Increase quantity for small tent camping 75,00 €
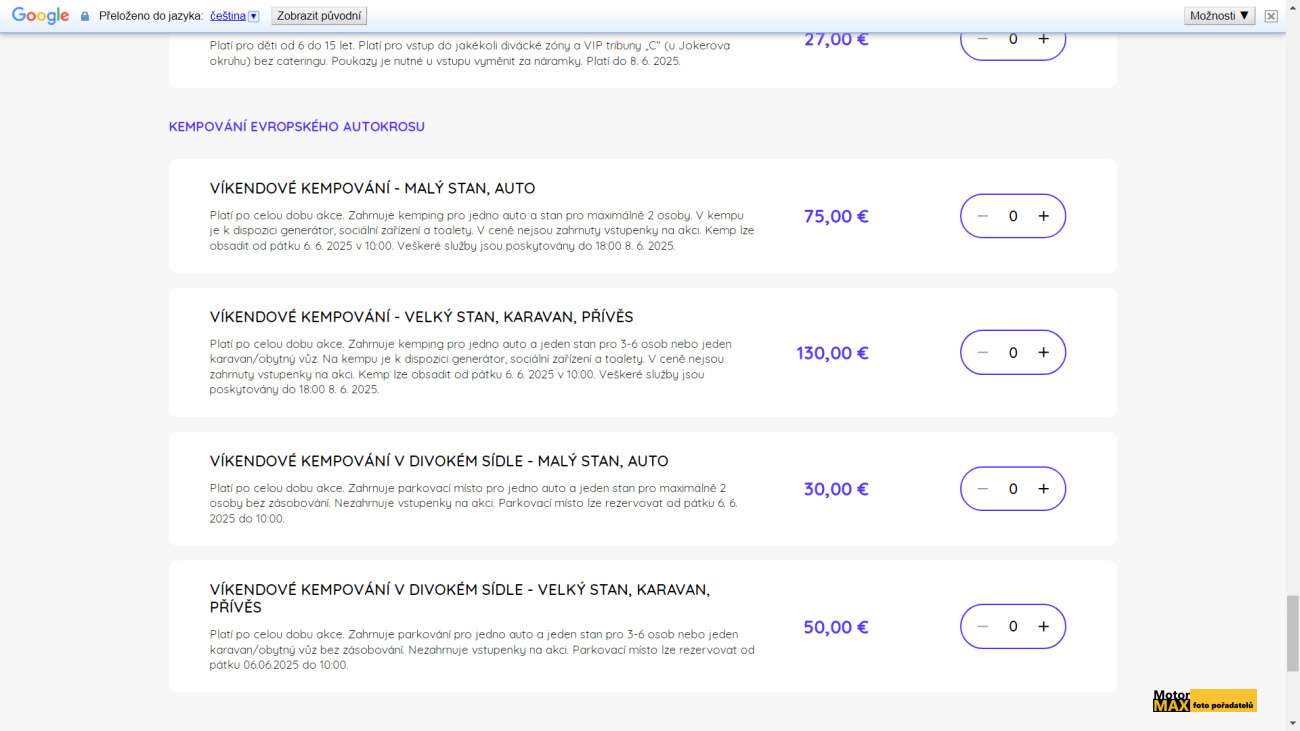1300x731 pixels. [1043, 216]
